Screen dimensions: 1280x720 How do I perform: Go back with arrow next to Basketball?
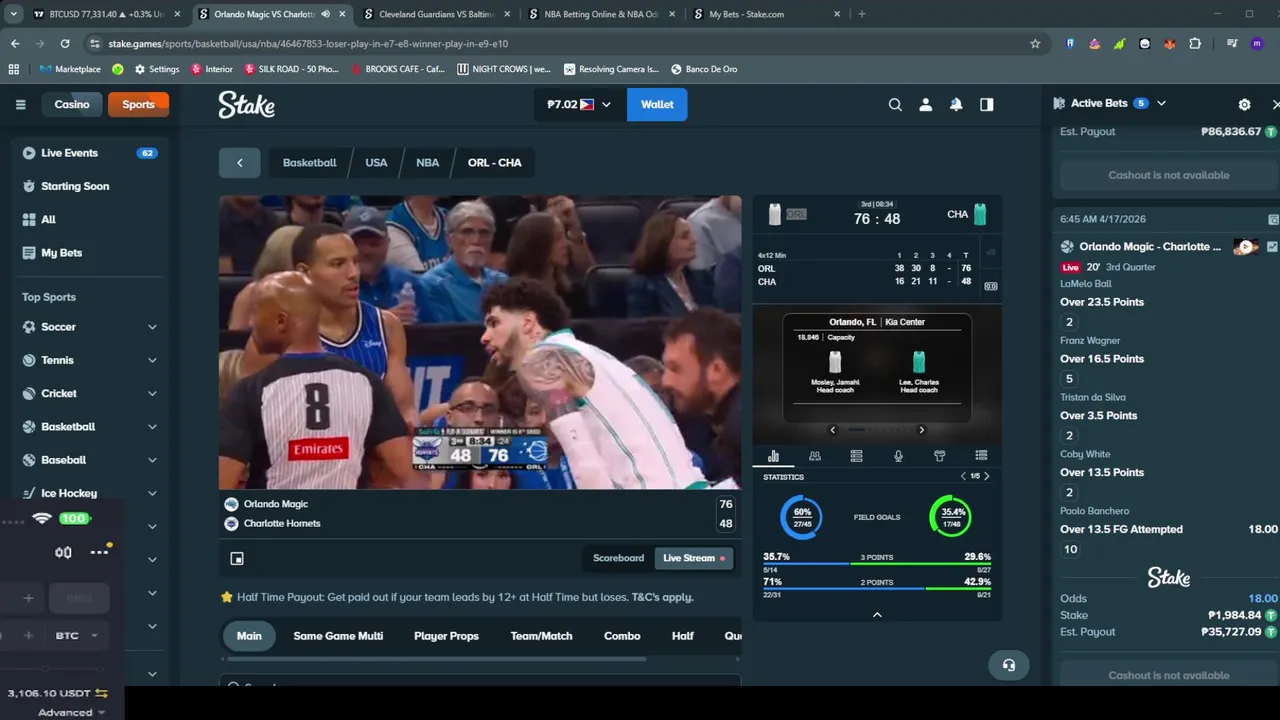click(x=239, y=163)
